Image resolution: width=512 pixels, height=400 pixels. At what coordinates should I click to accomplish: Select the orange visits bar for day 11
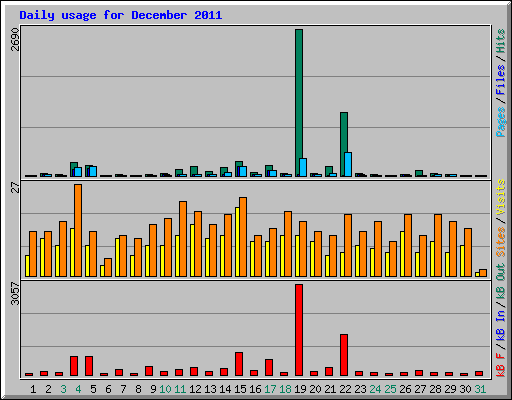pos(183,239)
